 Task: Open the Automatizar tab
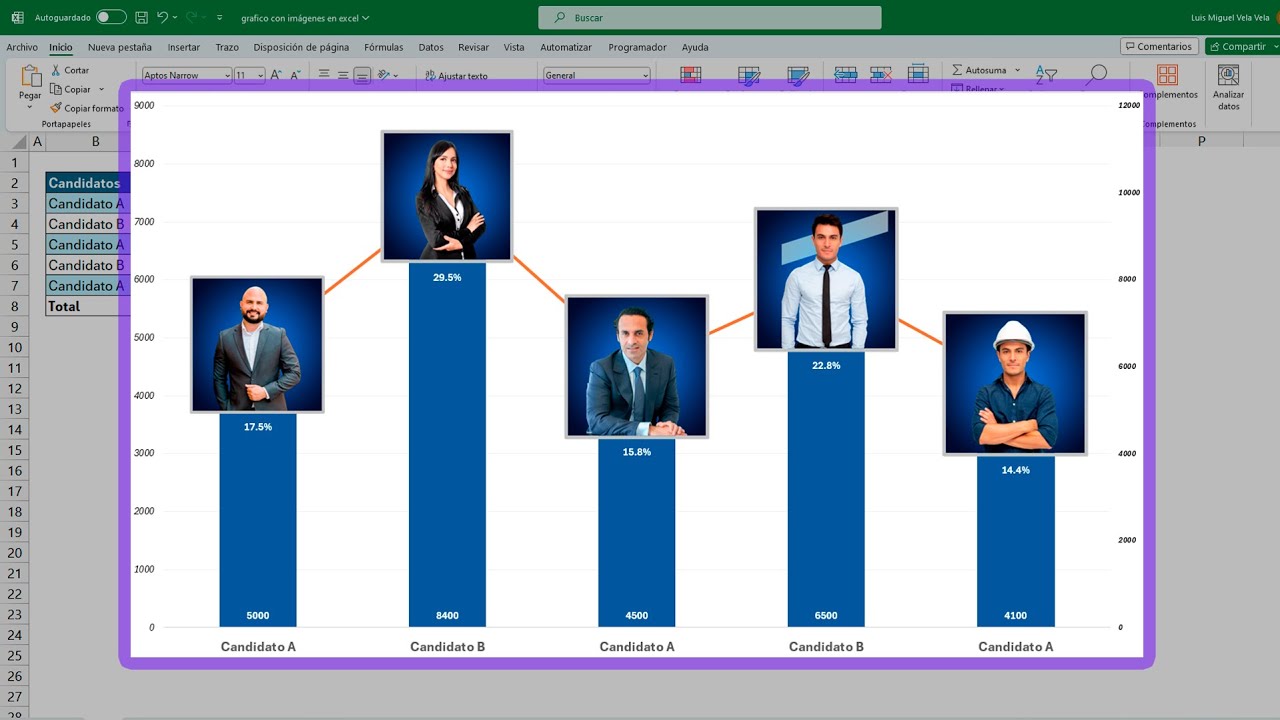(x=566, y=47)
